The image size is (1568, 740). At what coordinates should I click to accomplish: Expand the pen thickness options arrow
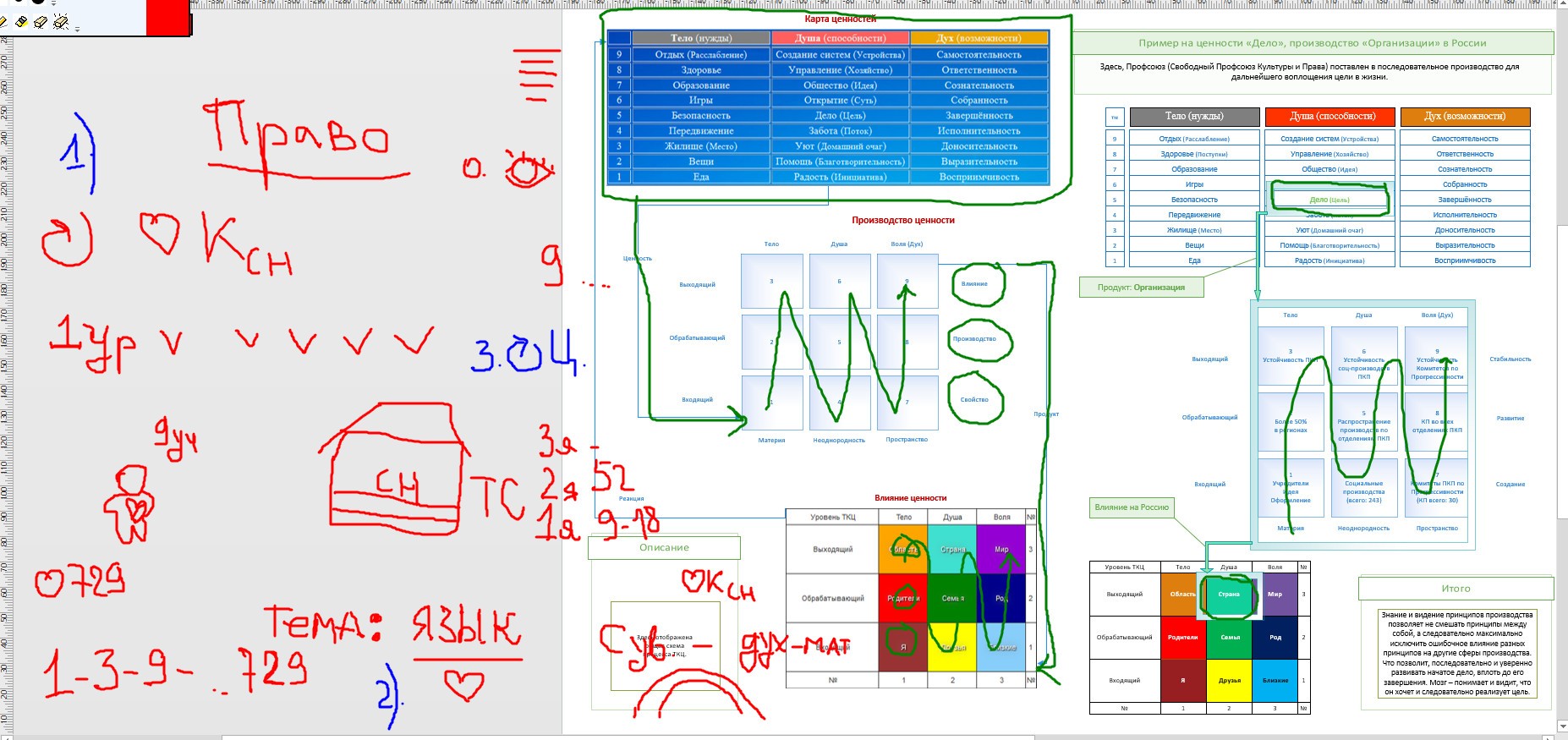pos(54,4)
